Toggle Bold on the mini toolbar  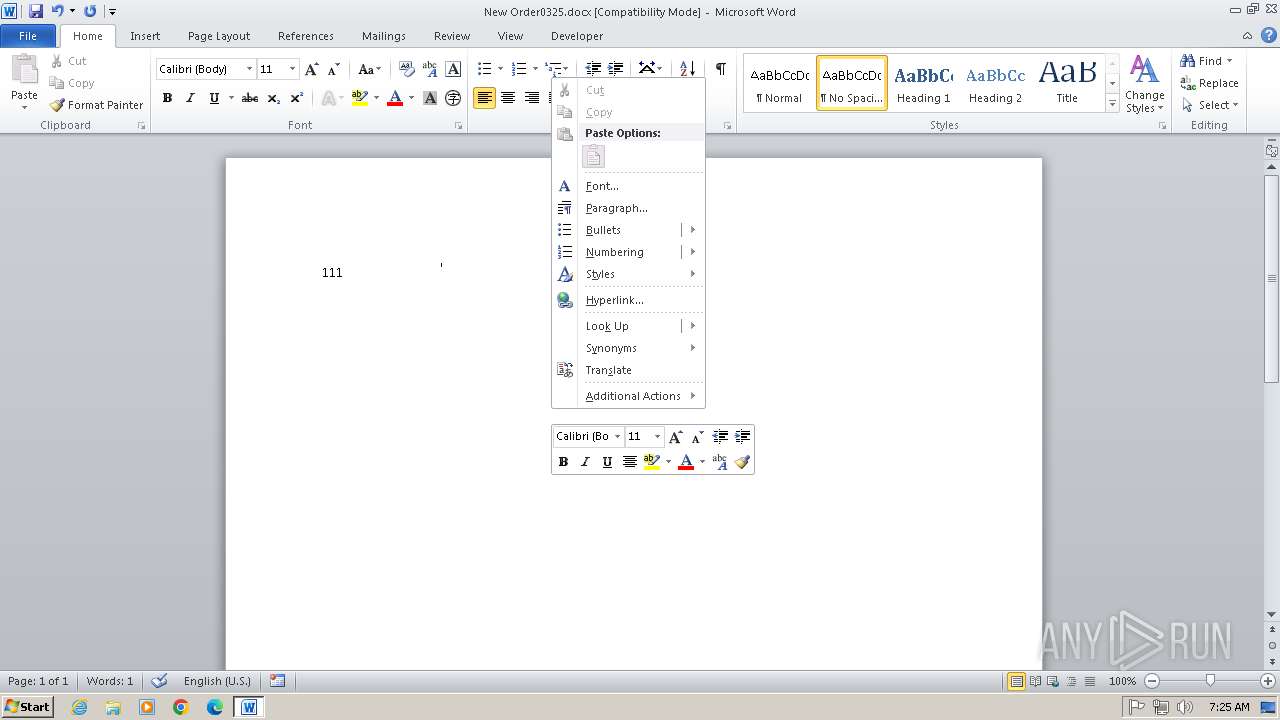coord(563,461)
